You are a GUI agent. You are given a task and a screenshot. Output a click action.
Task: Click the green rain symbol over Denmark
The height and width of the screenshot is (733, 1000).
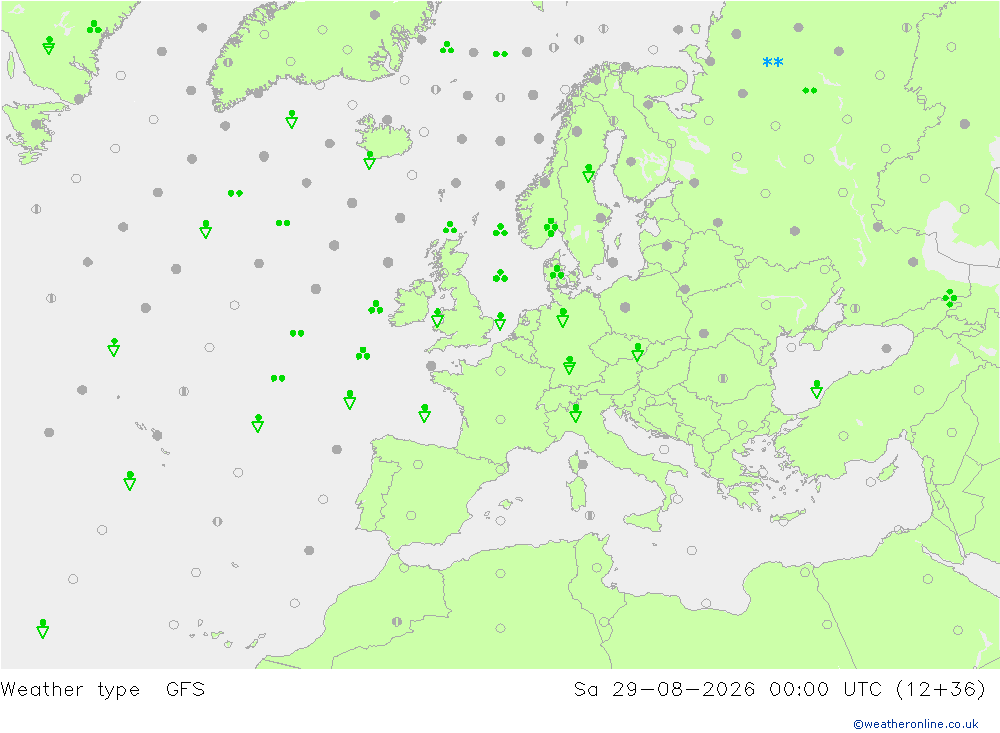557,272
